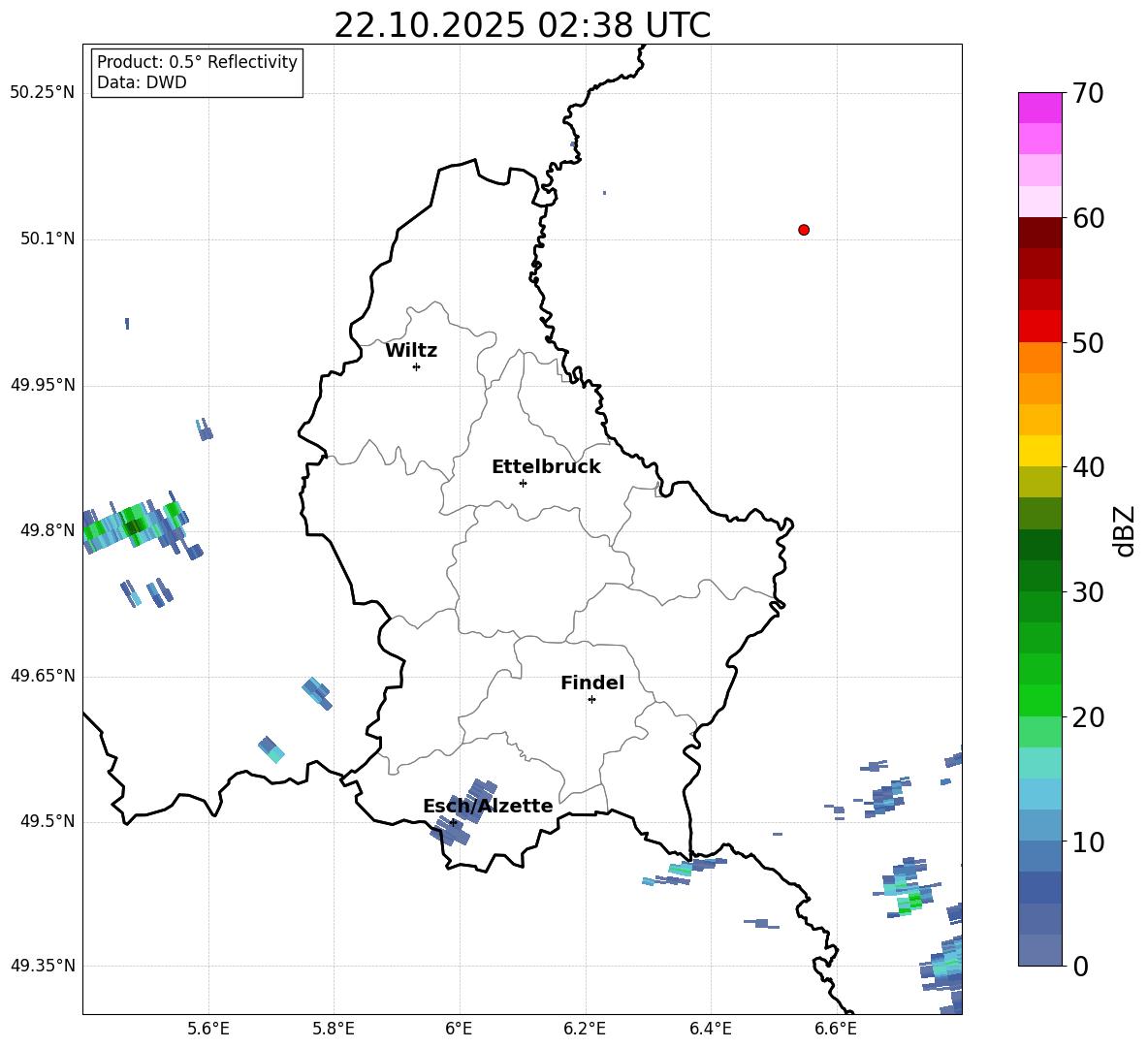Click the yellow colorbar swatch above 40
Image resolution: width=1148 pixels, height=1048 pixels.
pos(1040,451)
